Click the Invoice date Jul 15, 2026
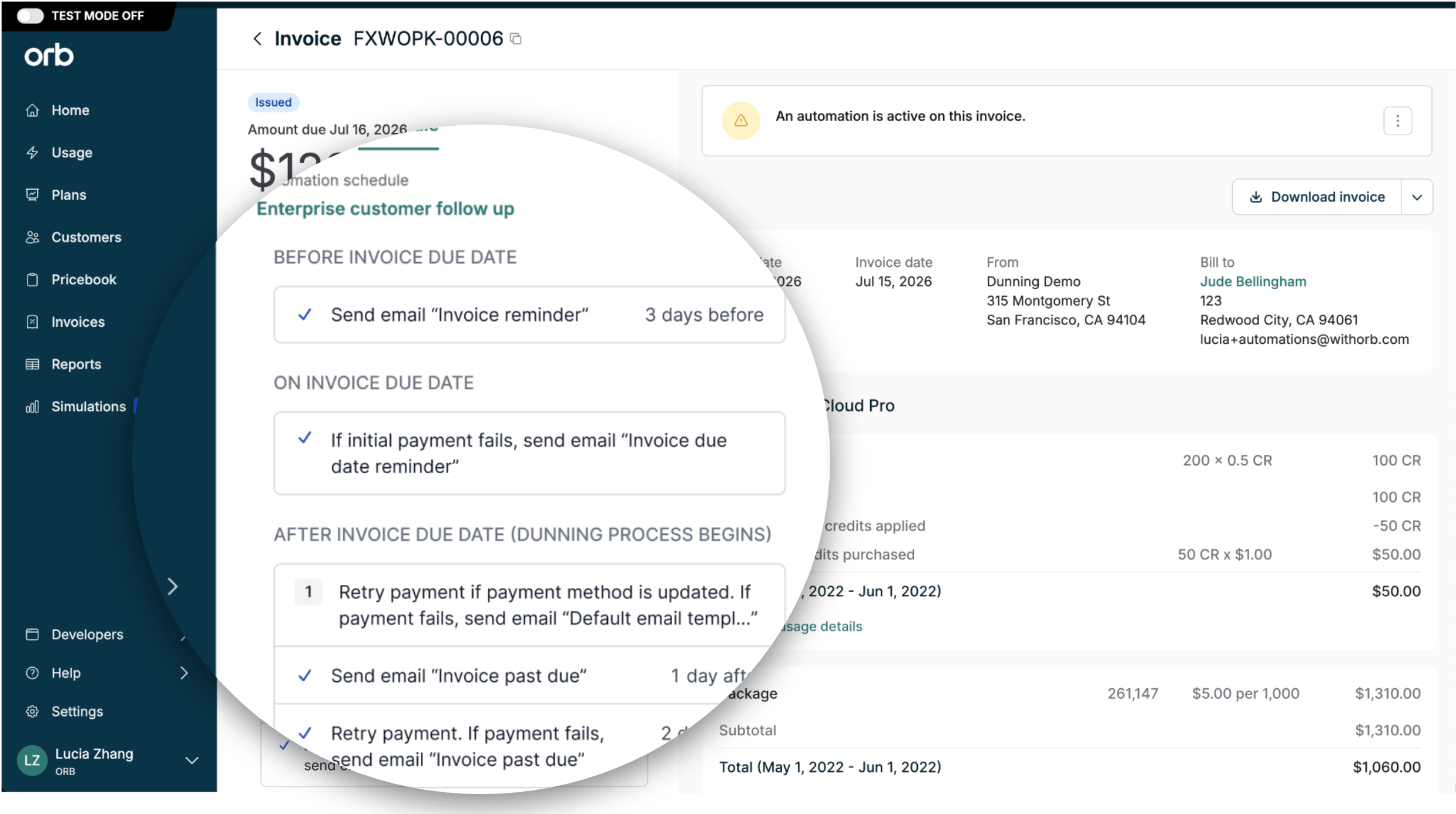The width and height of the screenshot is (1456, 814). point(893,282)
